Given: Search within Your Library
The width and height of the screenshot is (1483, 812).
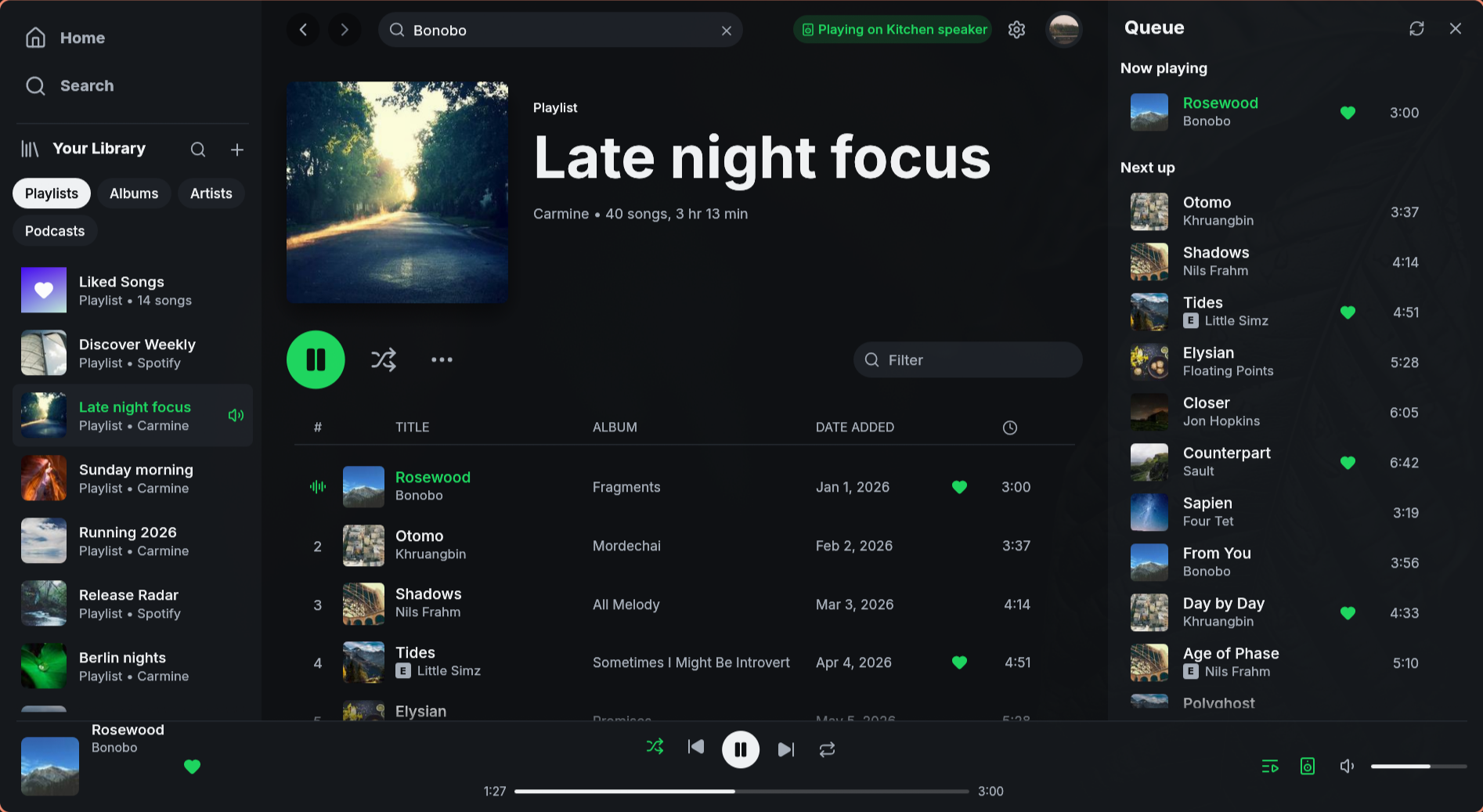Looking at the screenshot, I should [198, 150].
